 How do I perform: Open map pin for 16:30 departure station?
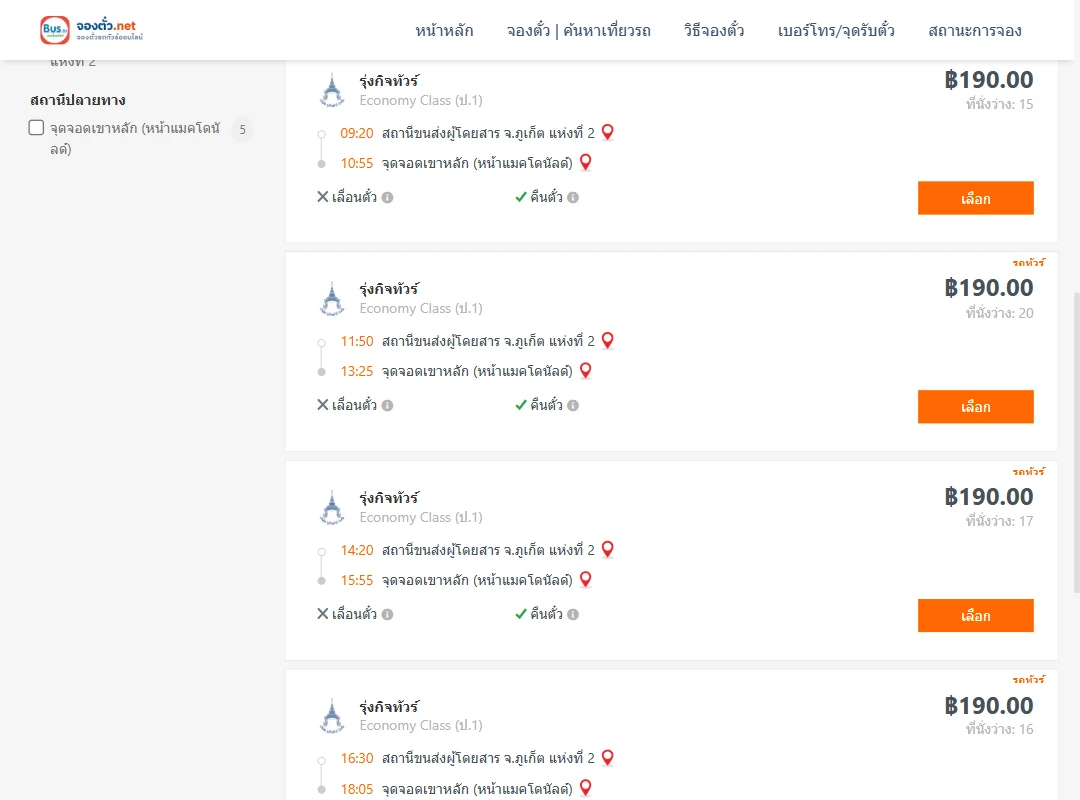click(608, 757)
